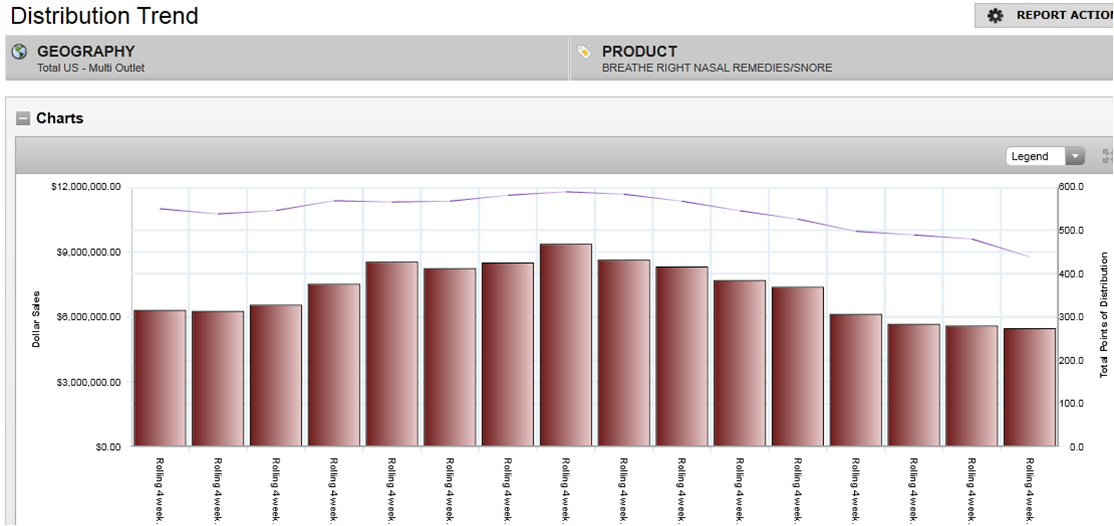Select the Geography filter panel heading
Screen dimensions: 1114x526
[x=86, y=51]
